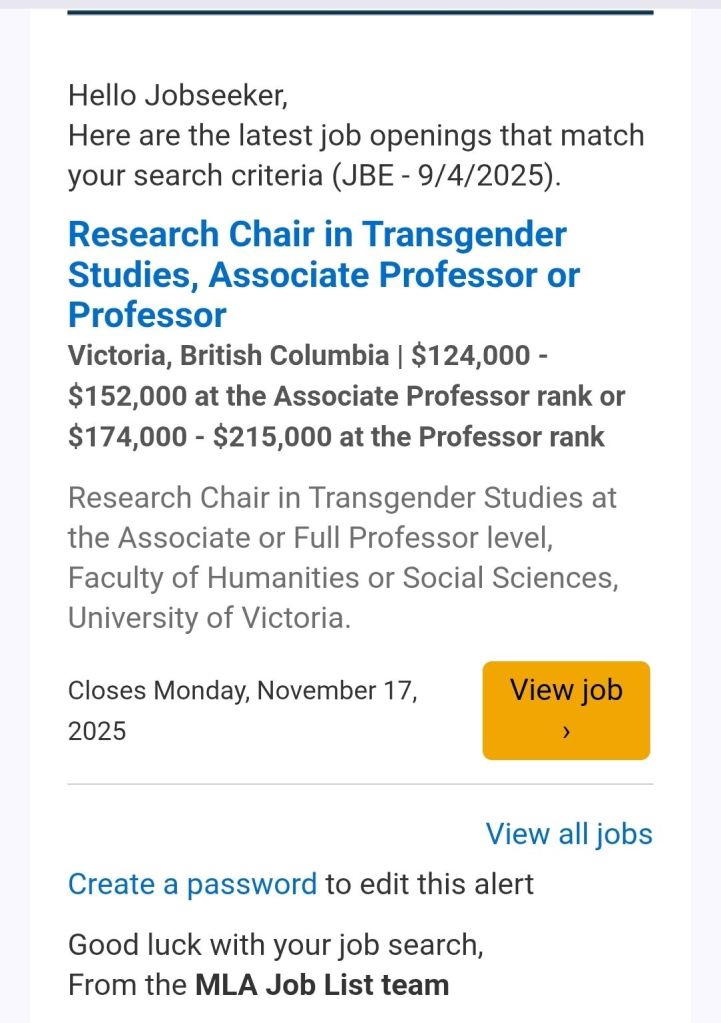The image size is (721, 1023).
Task: Click the dark blue header bar line at top
Action: (x=360, y=11)
